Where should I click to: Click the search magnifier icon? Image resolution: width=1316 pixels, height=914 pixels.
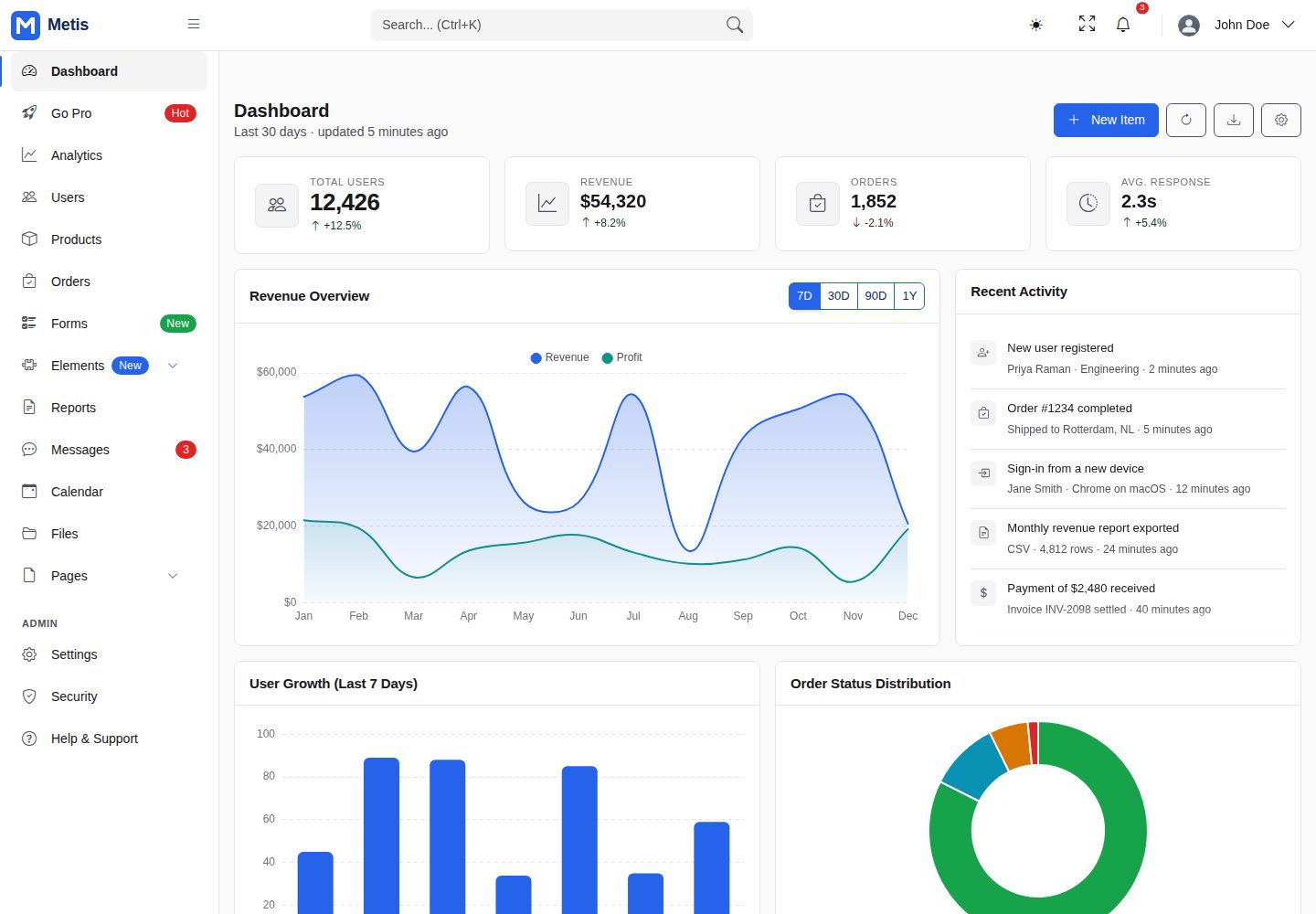735,25
